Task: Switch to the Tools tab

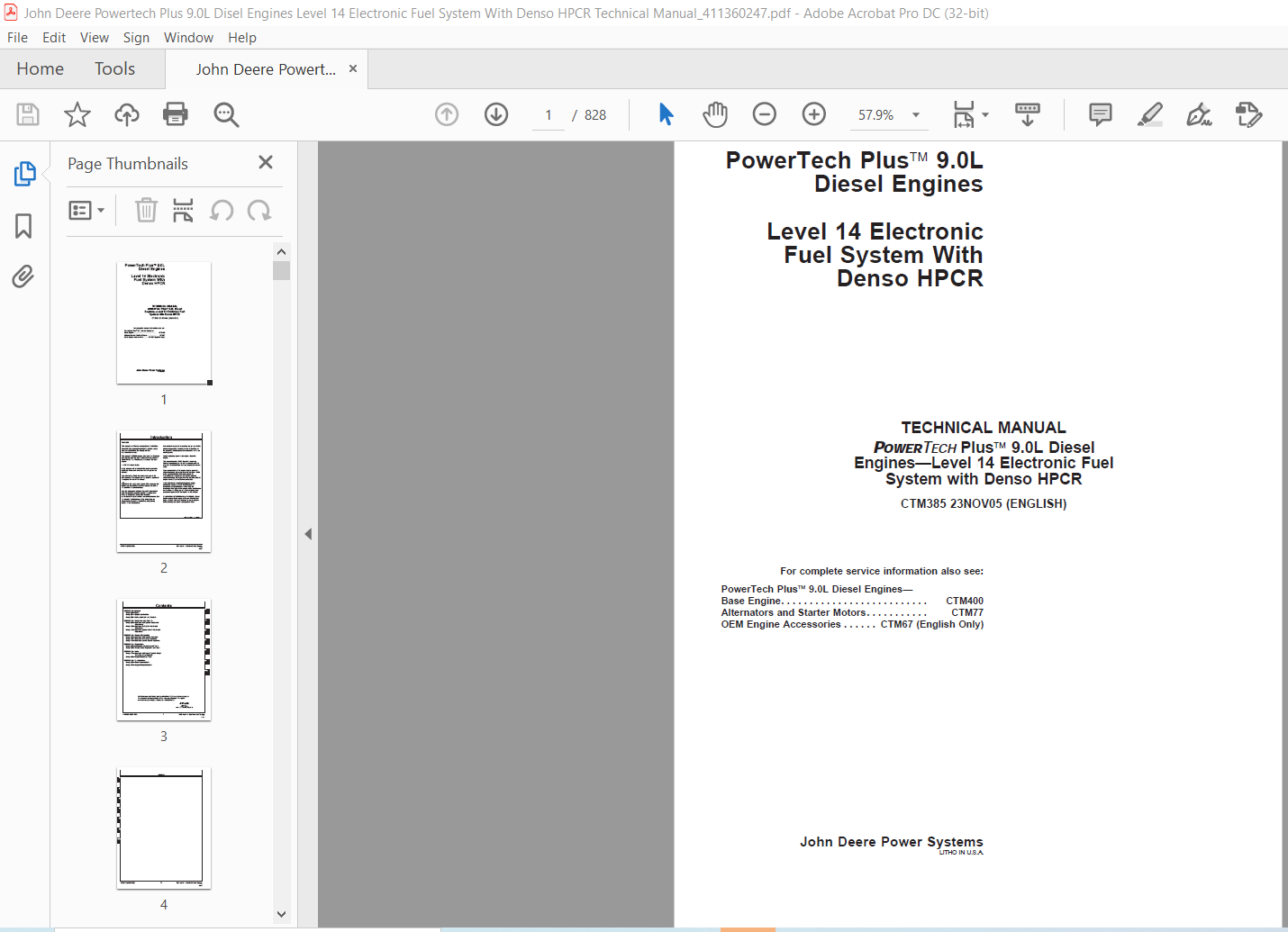Action: (x=114, y=69)
